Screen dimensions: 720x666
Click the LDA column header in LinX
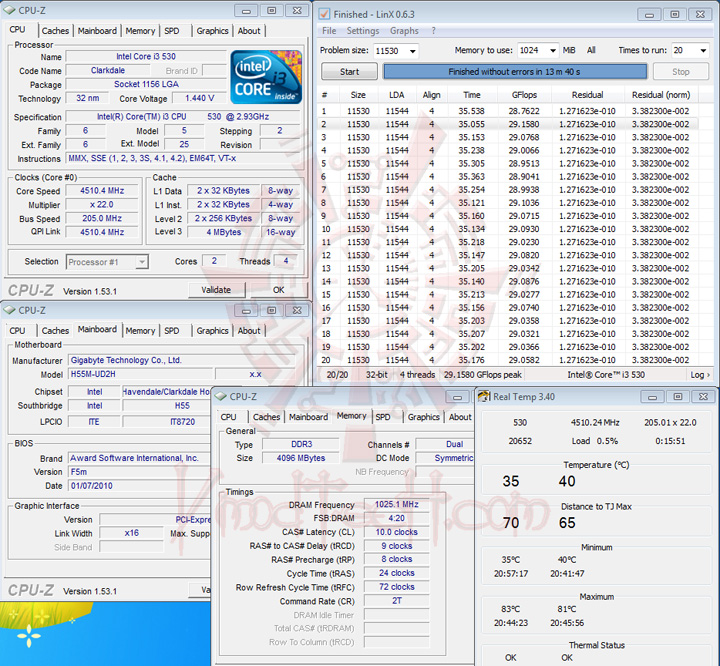click(x=397, y=95)
